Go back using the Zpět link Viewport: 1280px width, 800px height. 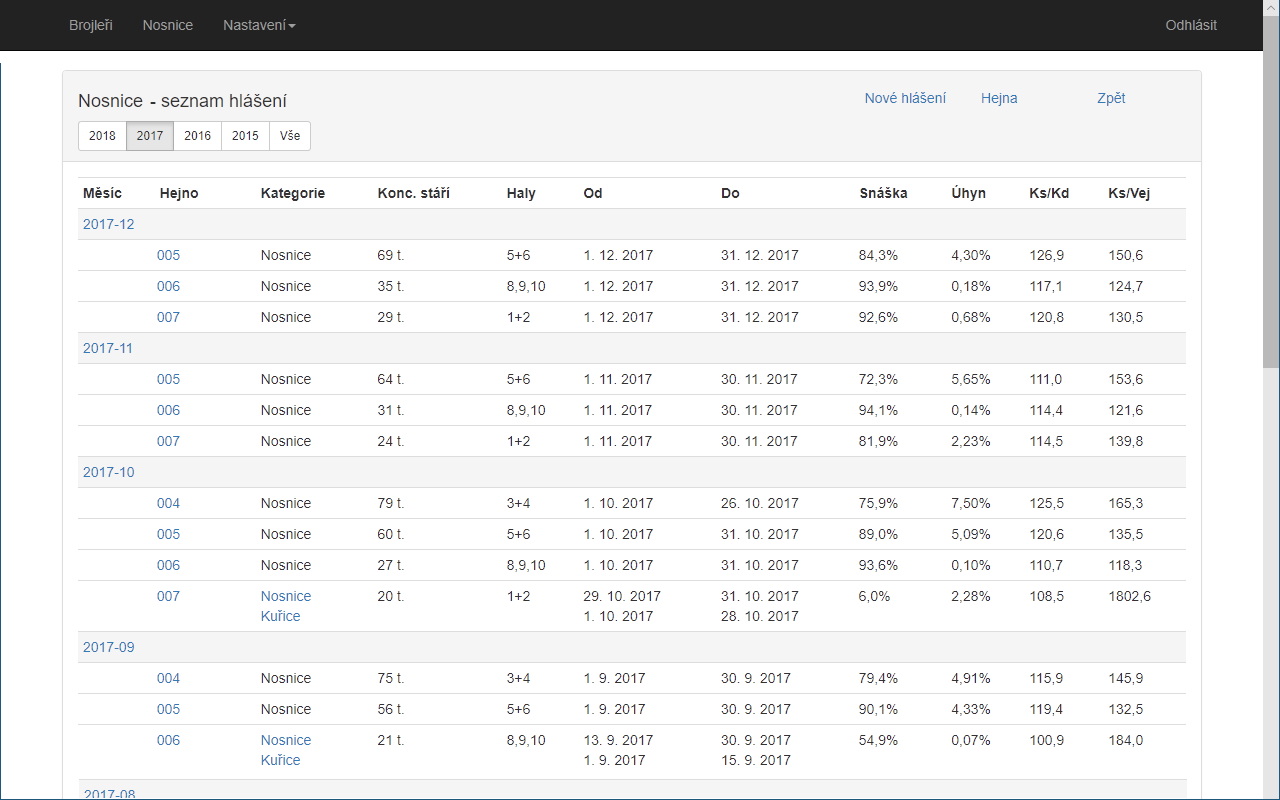tap(1111, 98)
